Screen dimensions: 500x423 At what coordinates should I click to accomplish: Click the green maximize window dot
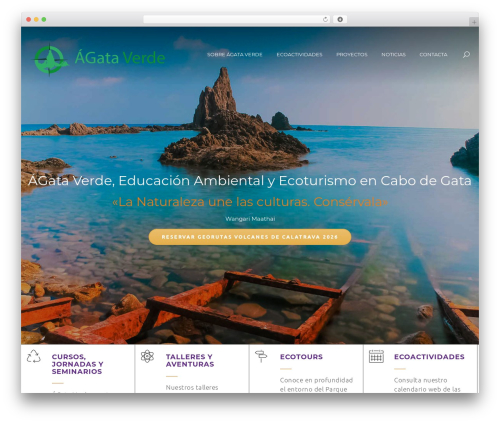44,19
